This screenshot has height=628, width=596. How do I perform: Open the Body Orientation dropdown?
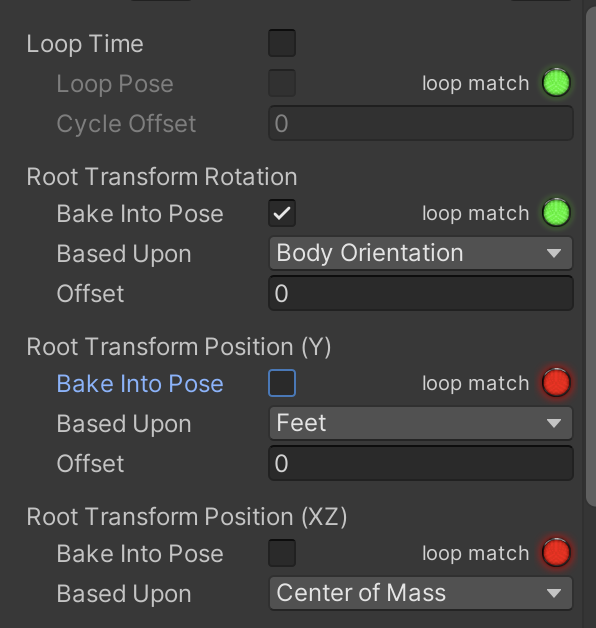pyautogui.click(x=421, y=253)
